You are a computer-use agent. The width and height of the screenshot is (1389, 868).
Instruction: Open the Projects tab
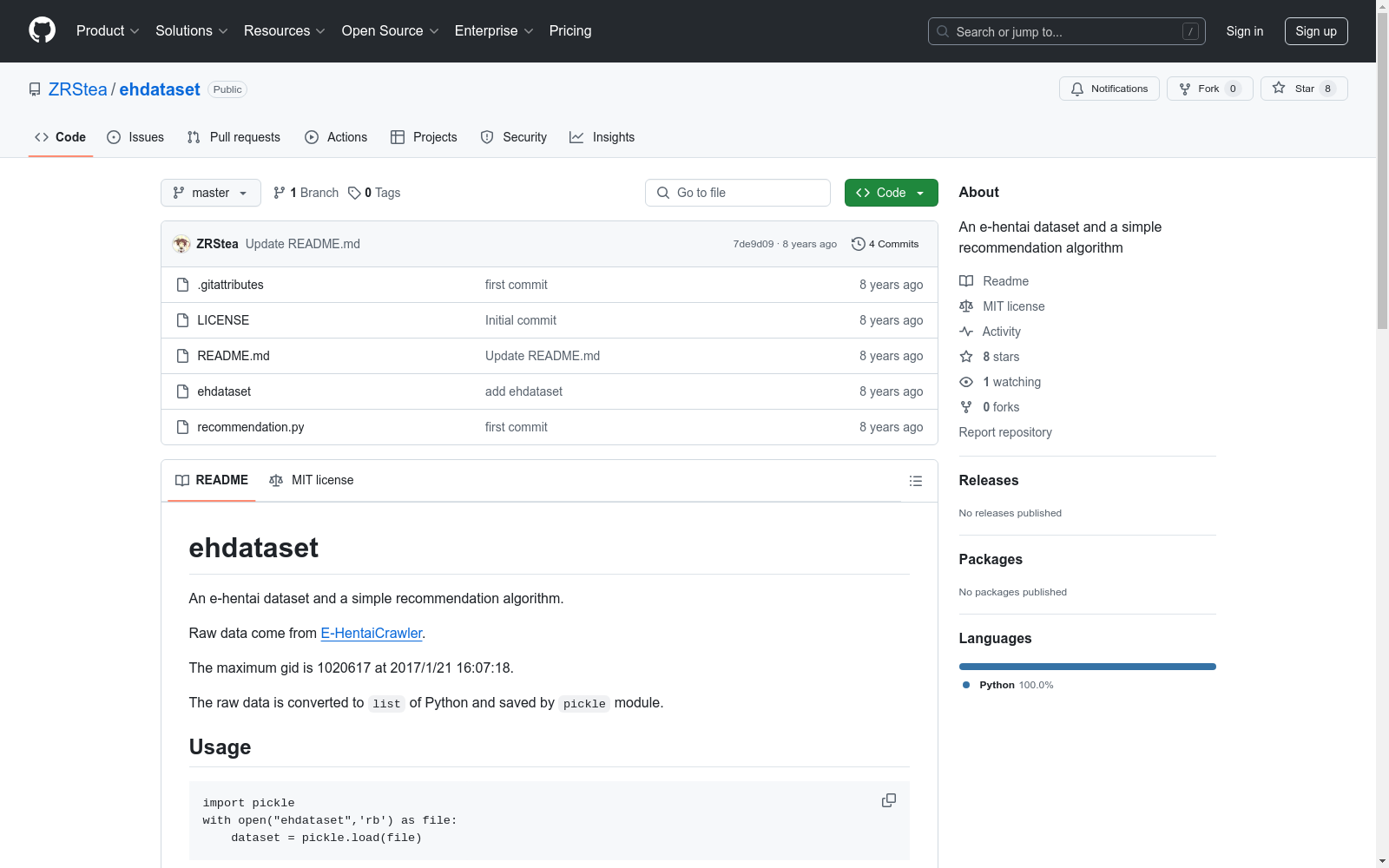point(424,137)
